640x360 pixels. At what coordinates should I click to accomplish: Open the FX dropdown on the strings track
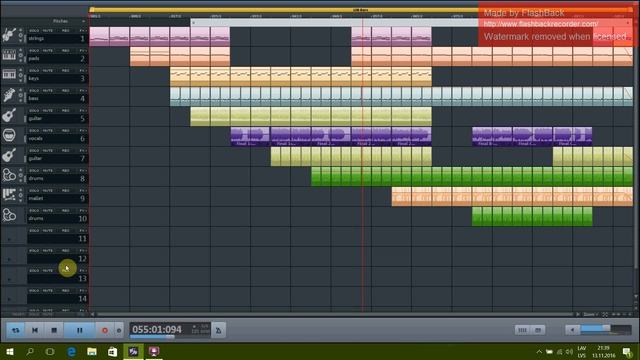[x=83, y=31]
